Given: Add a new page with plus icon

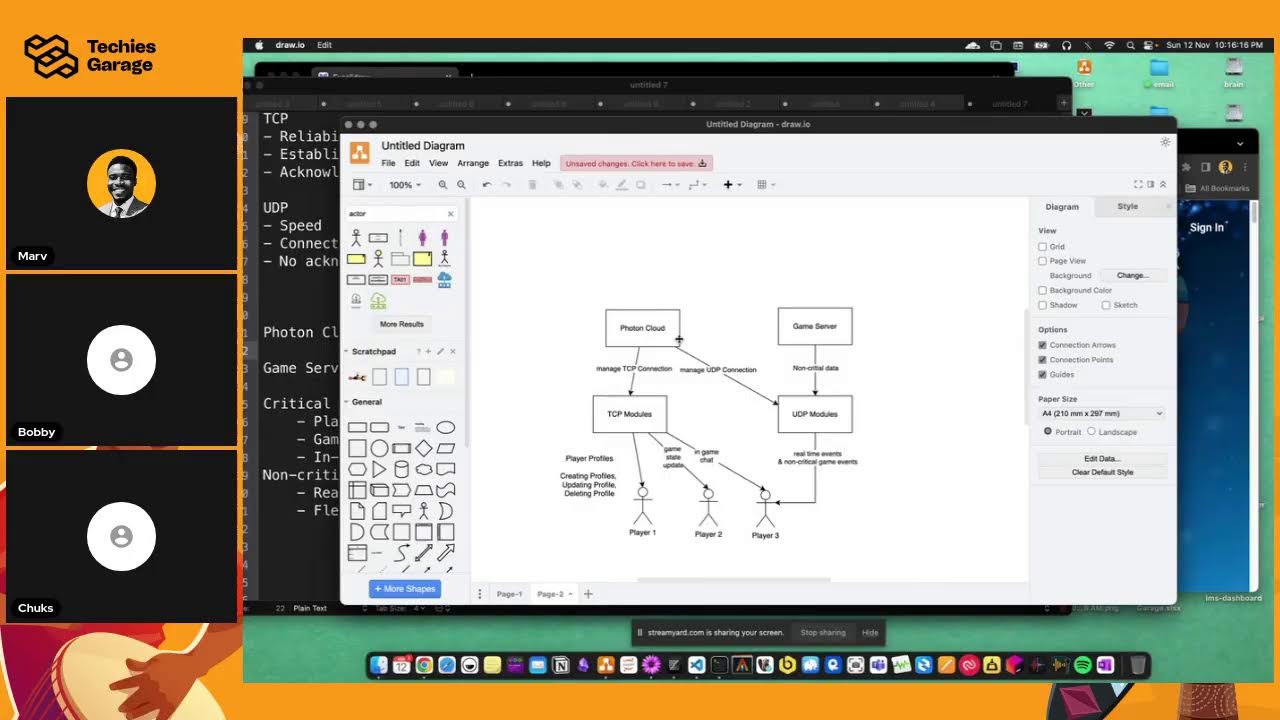Looking at the screenshot, I should tap(588, 594).
